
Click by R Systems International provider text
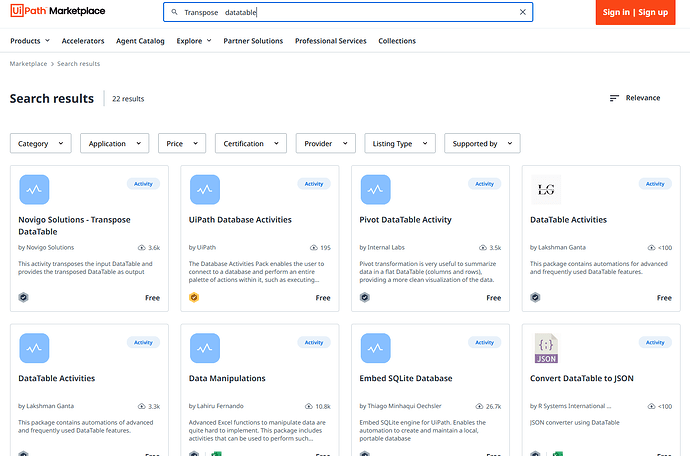(570, 406)
